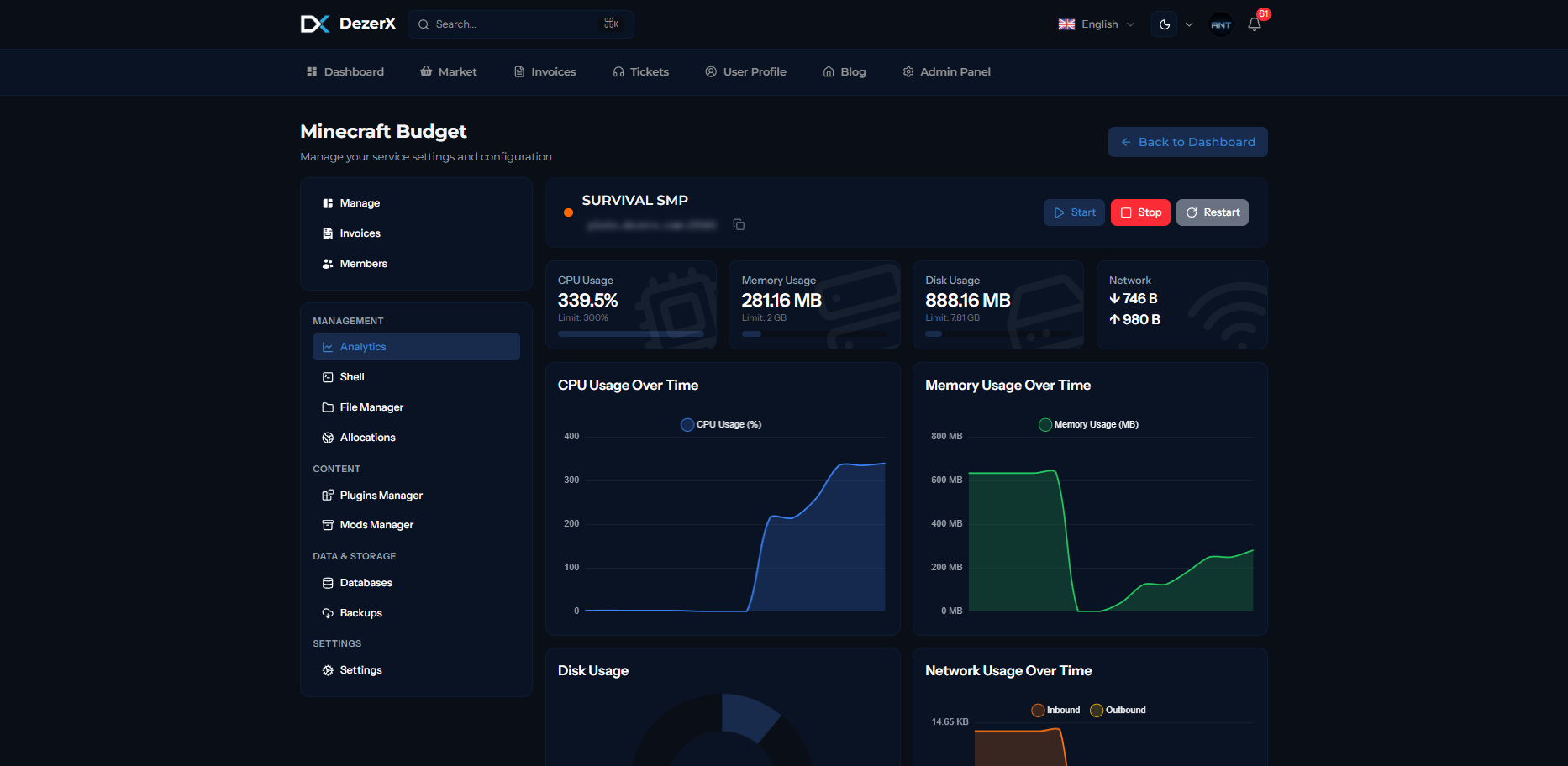The height and width of the screenshot is (766, 1568).
Task: Go to the Market nav item
Action: coord(449,72)
